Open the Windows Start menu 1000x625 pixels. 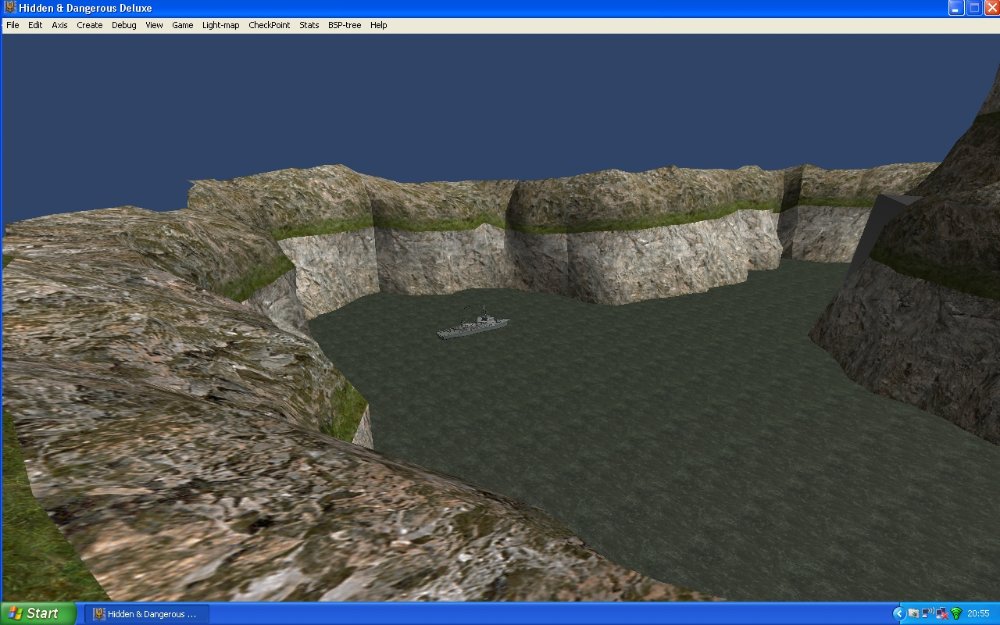tap(38, 614)
